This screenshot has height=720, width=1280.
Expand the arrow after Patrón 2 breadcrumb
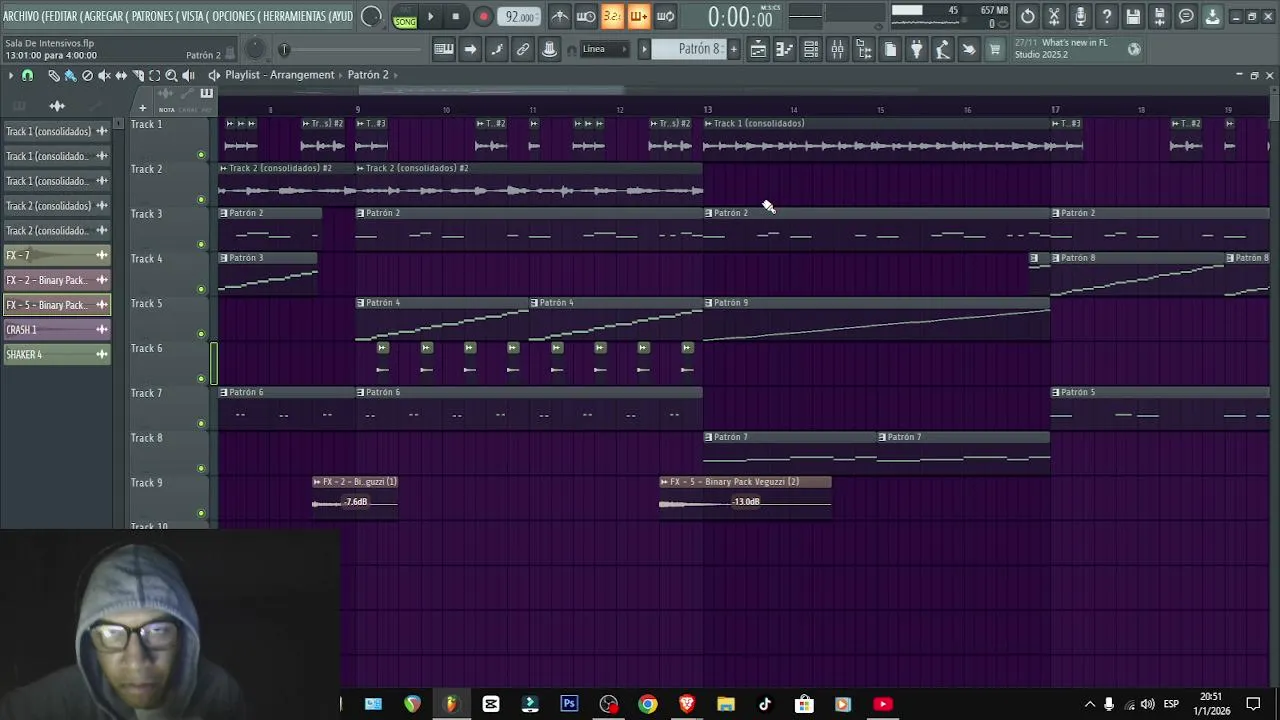pyautogui.click(x=396, y=75)
